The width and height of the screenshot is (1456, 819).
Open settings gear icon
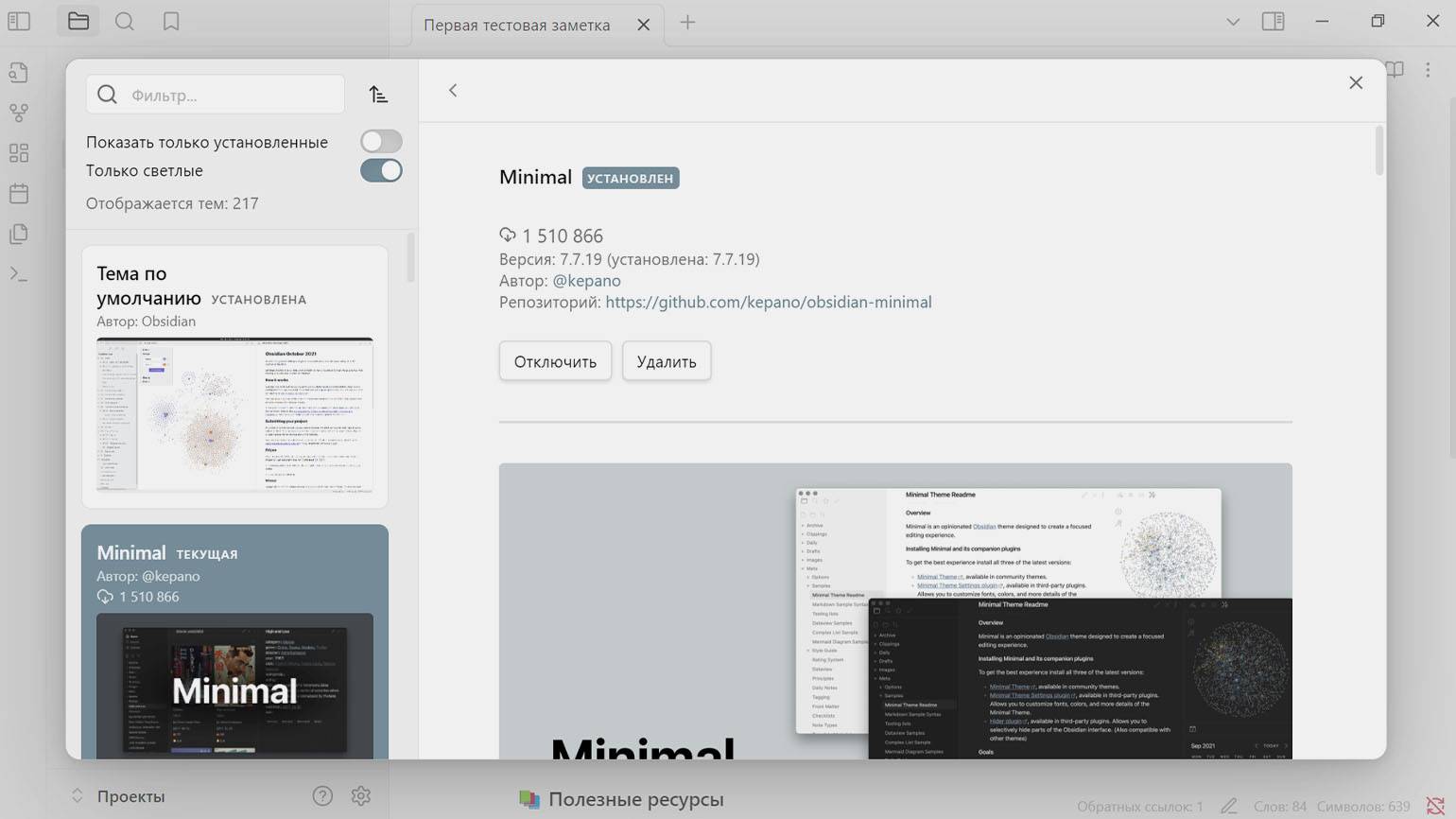tap(361, 796)
